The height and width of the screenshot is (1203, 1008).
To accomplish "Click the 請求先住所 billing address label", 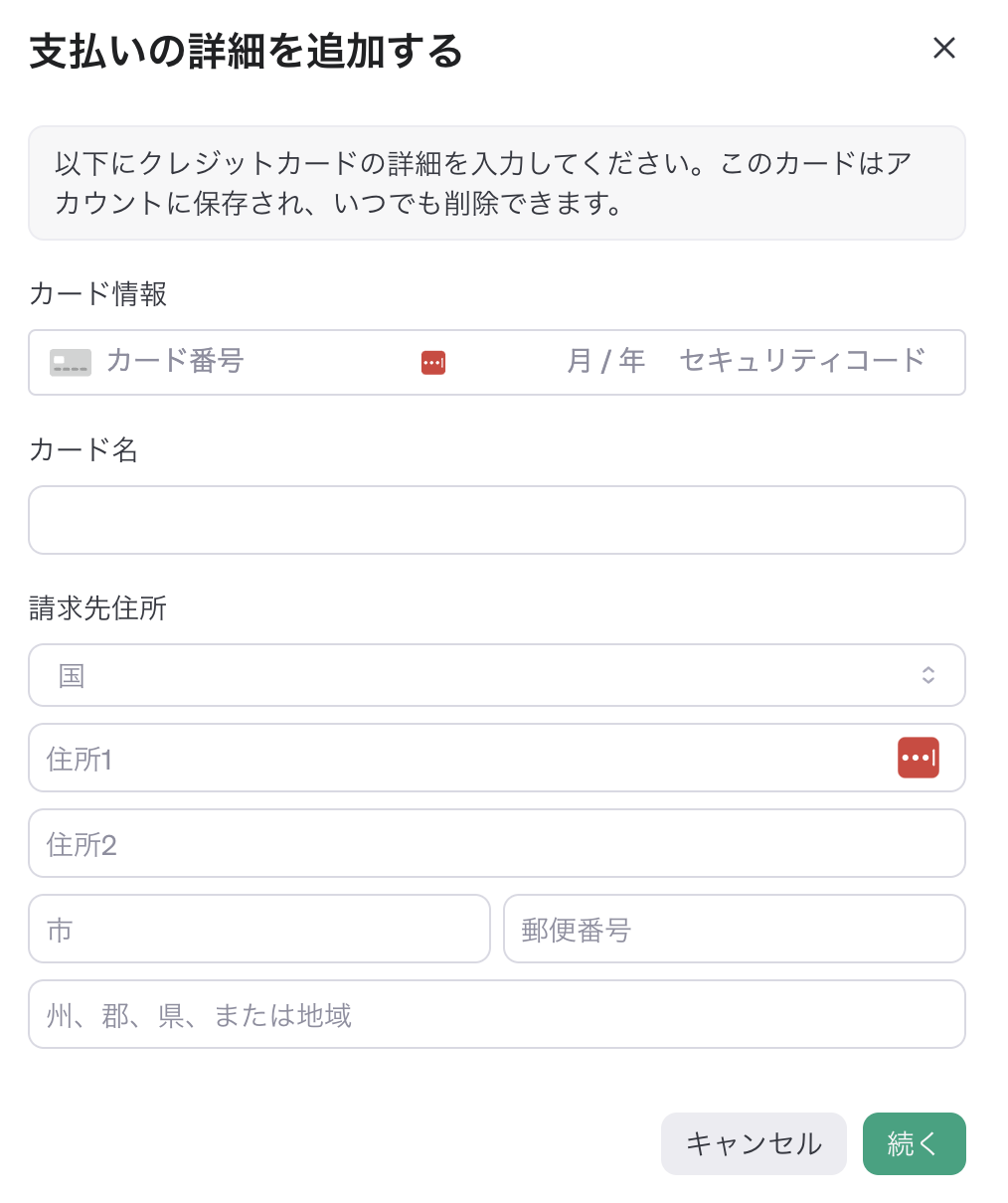I will (97, 608).
